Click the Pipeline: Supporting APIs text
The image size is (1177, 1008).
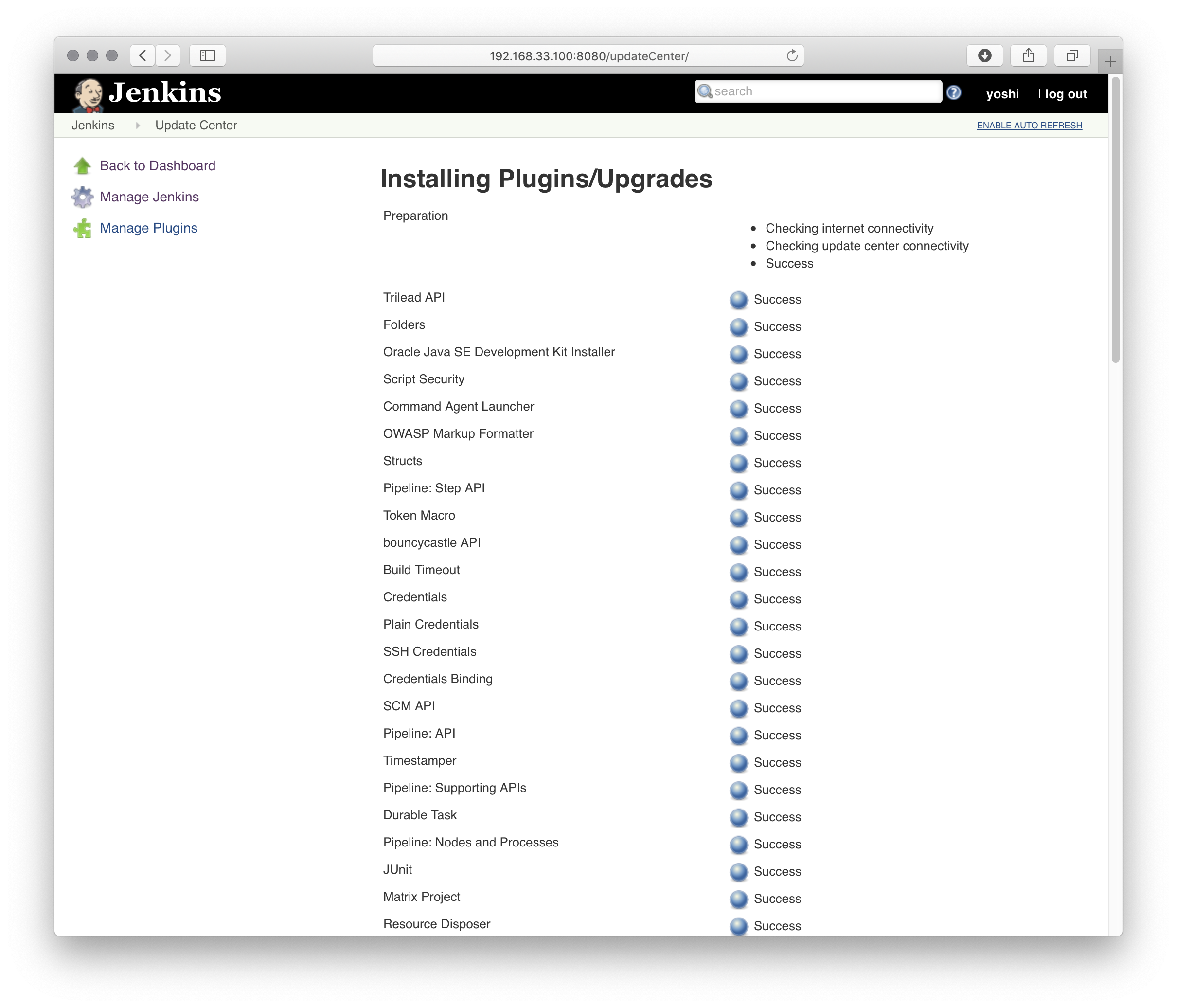point(454,789)
